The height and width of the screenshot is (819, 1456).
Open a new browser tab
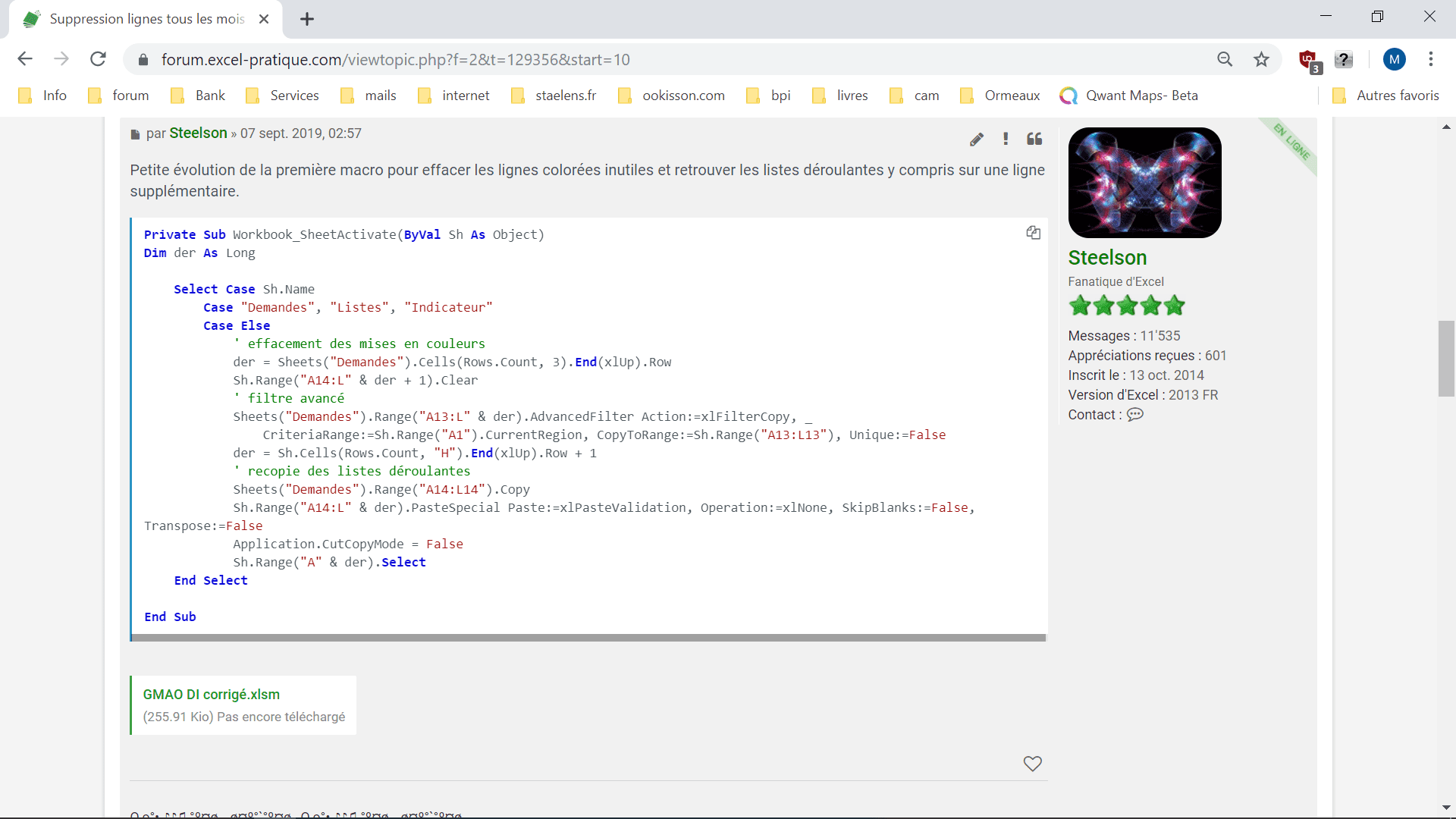click(307, 19)
